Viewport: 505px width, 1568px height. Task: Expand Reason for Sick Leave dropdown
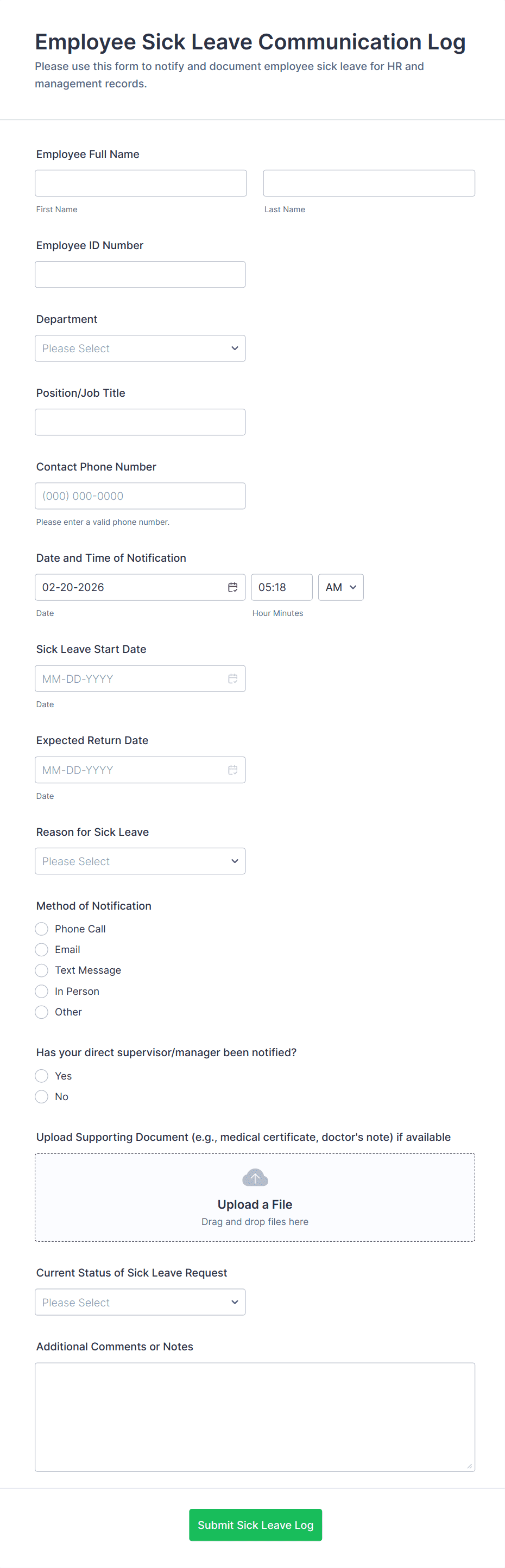(140, 861)
